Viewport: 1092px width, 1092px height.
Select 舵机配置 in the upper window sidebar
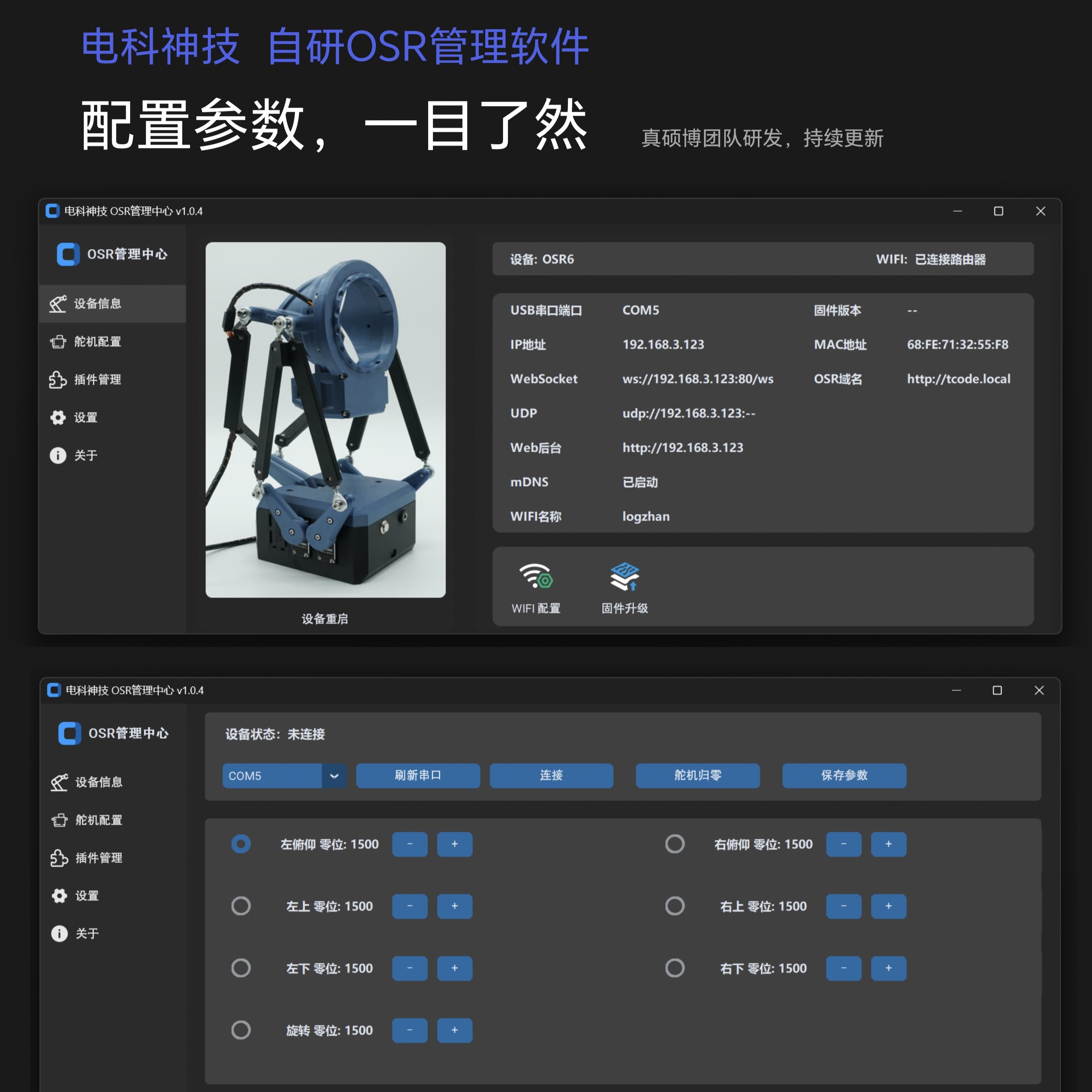pos(97,342)
